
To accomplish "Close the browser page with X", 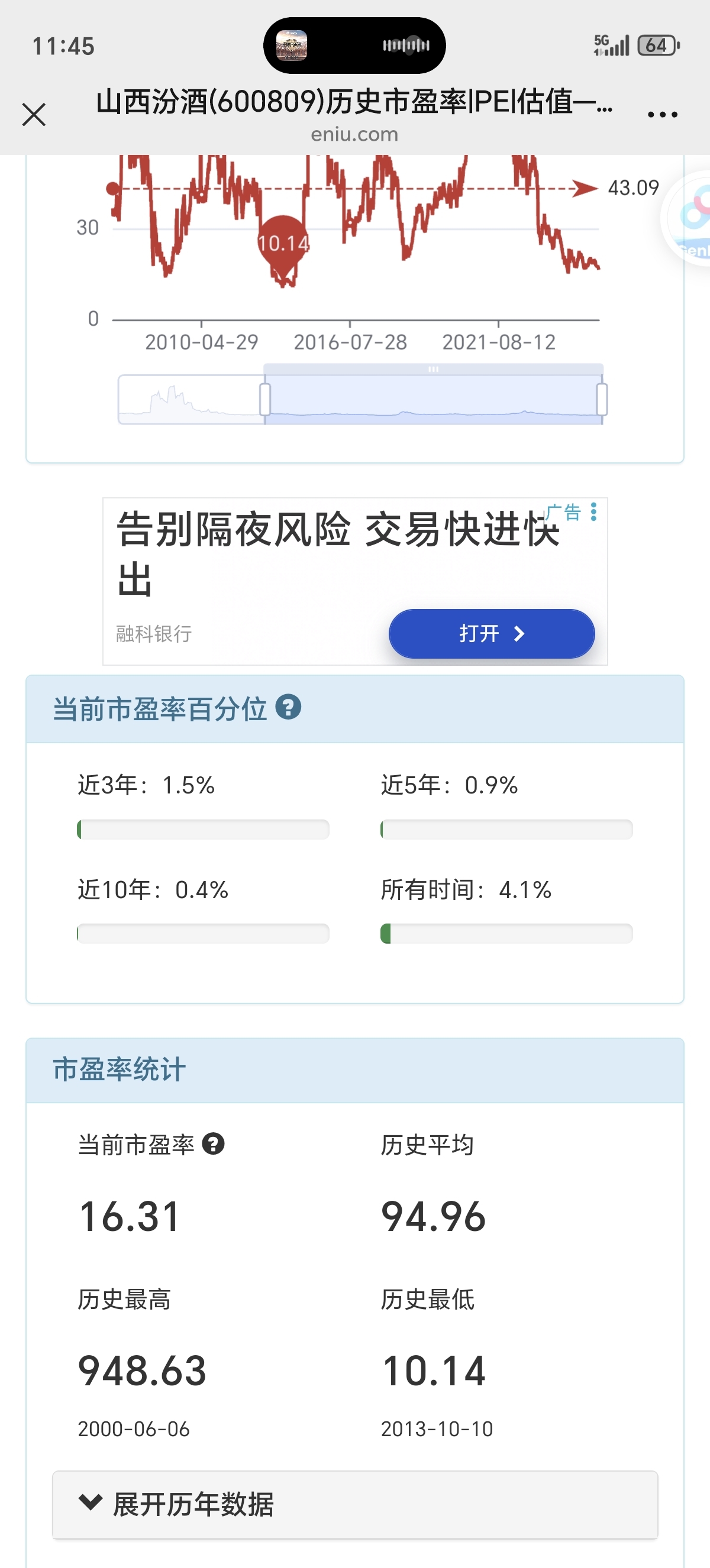I will 34,115.
